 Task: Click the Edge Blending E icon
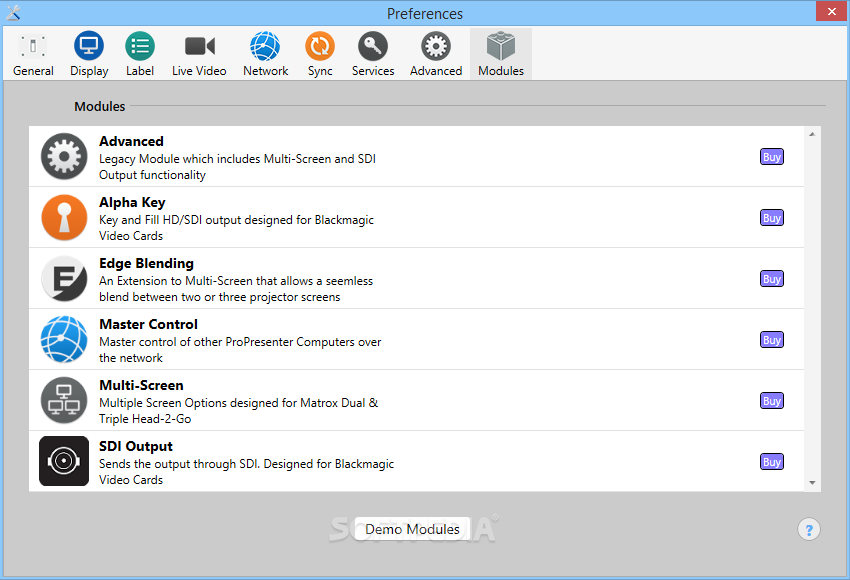click(x=64, y=279)
